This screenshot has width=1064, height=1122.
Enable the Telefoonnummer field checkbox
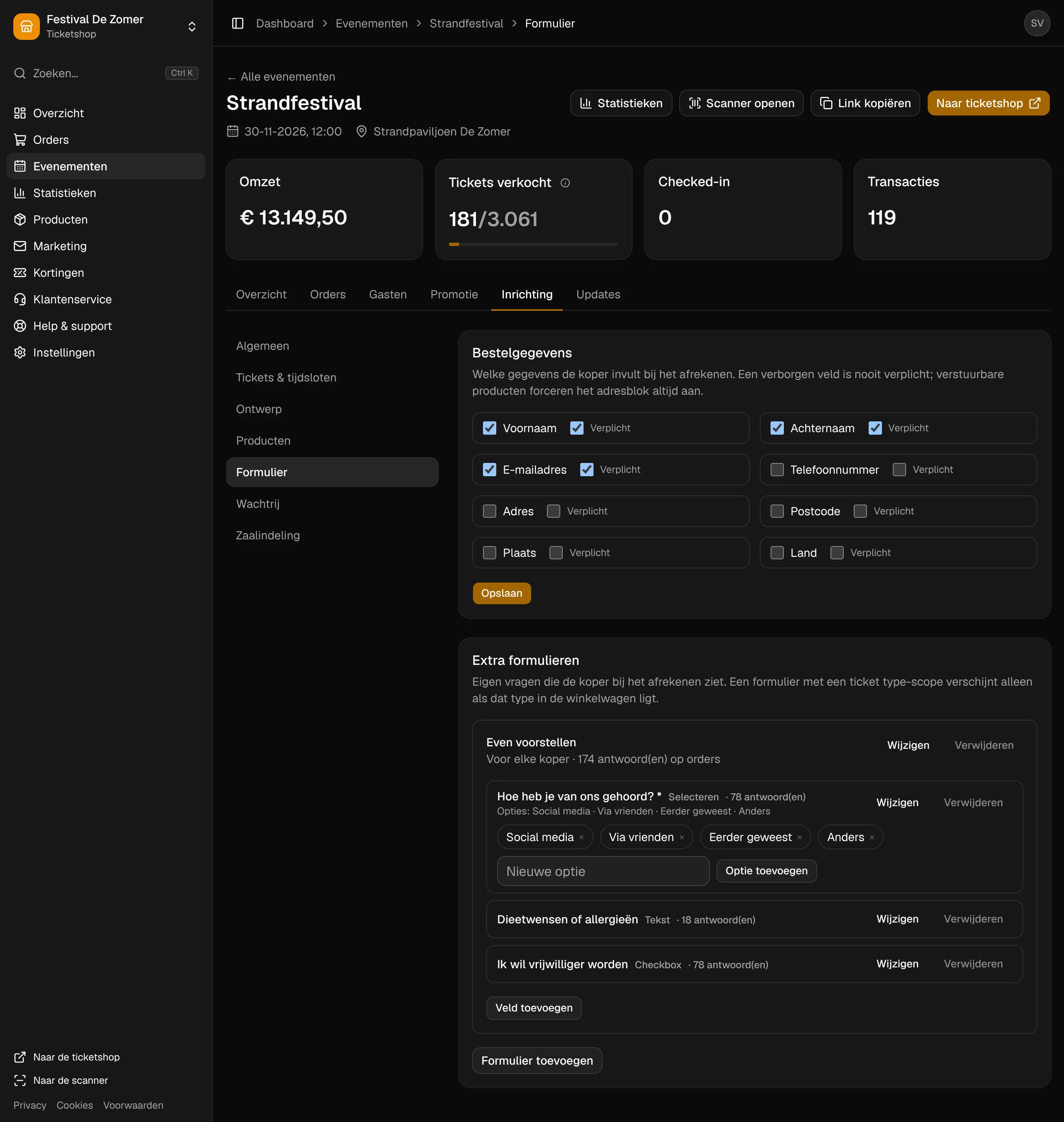tap(776, 470)
